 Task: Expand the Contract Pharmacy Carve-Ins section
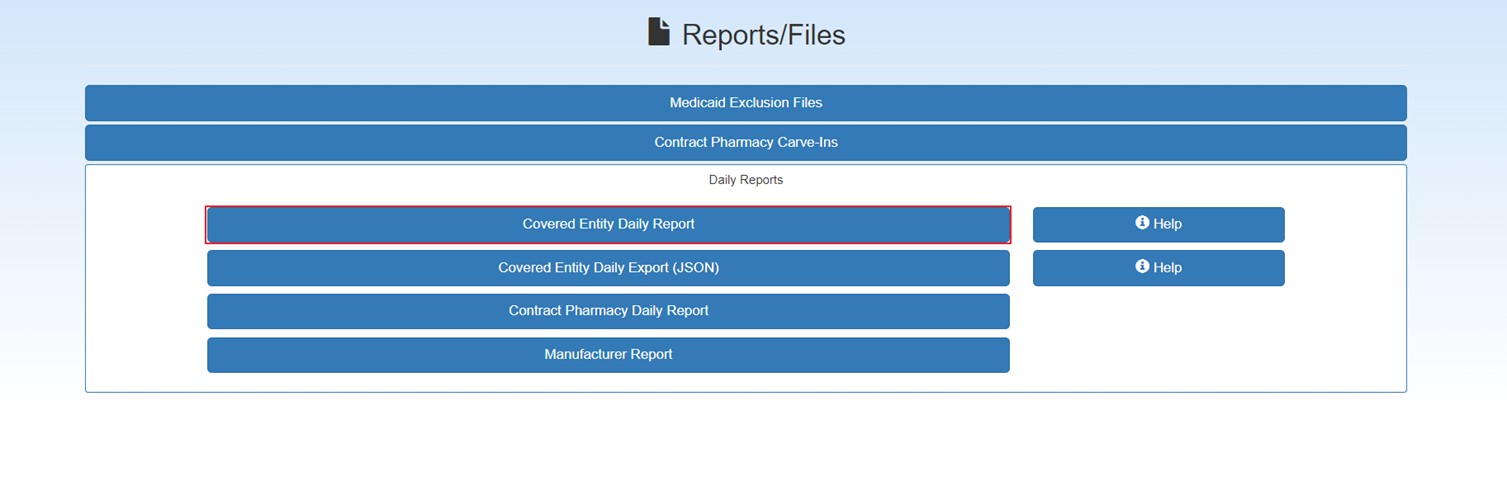(x=745, y=143)
